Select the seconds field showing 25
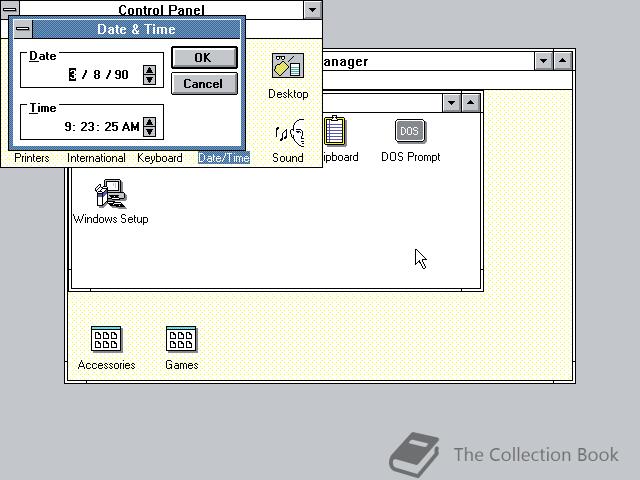 coord(111,127)
